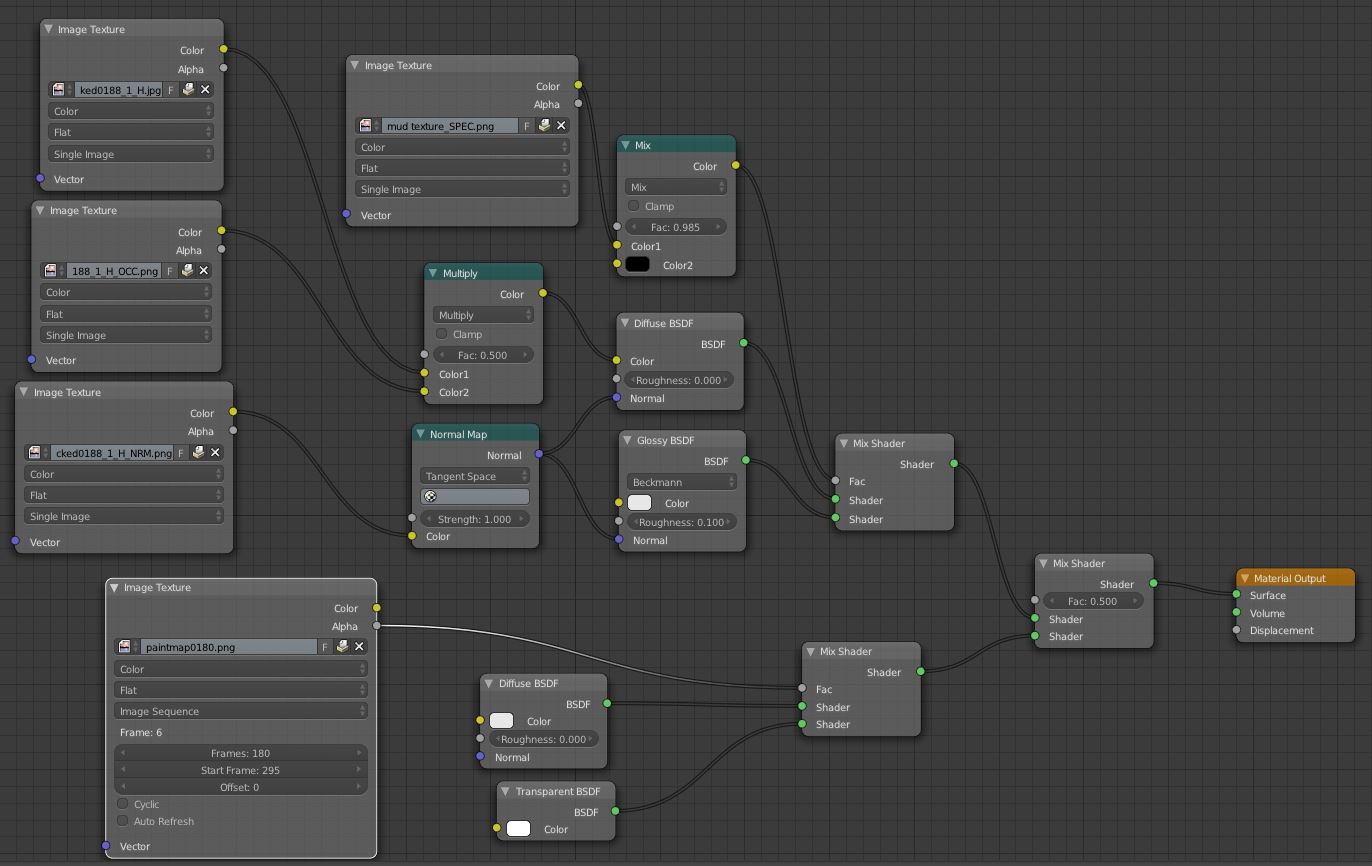Open the Multiply blend type dropdown
The width and height of the screenshot is (1372, 866).
click(484, 315)
